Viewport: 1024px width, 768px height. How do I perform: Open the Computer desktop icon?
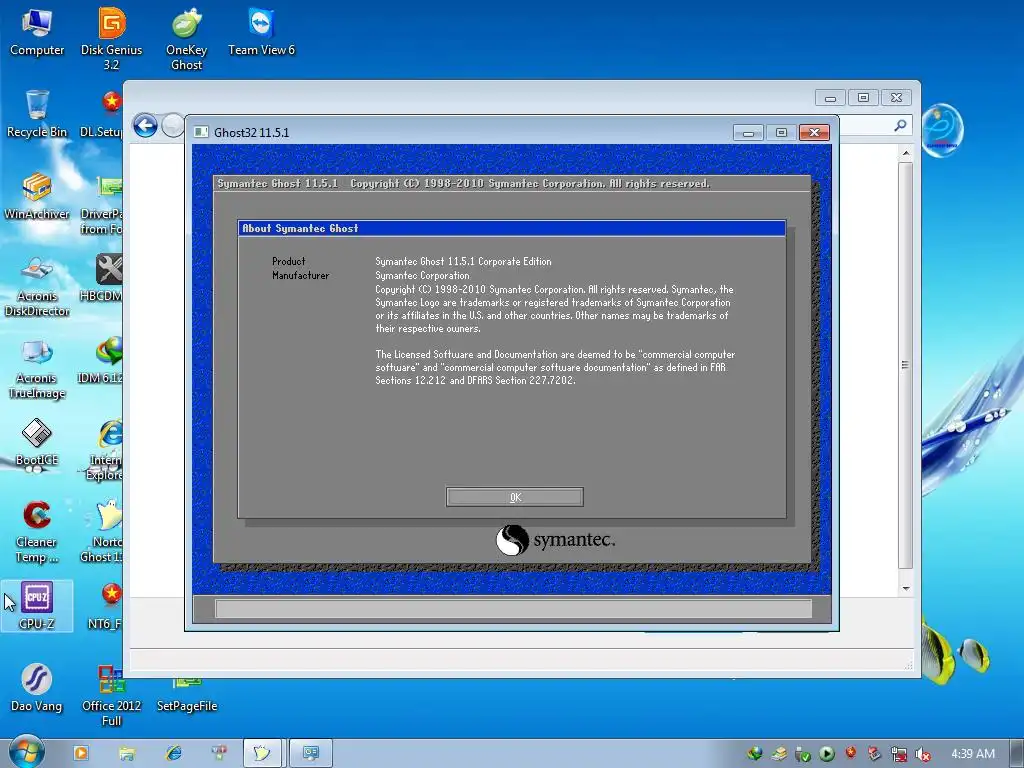tap(37, 33)
